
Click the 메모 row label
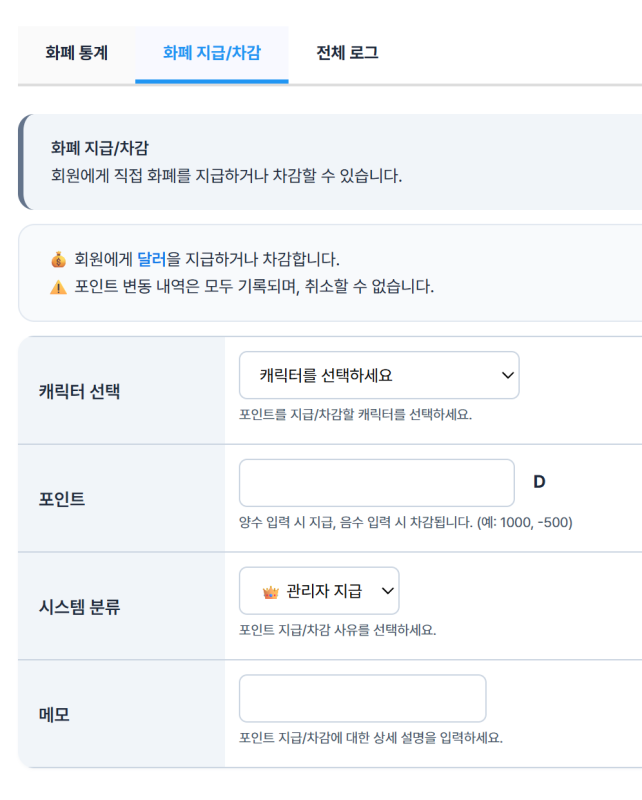(x=54, y=714)
